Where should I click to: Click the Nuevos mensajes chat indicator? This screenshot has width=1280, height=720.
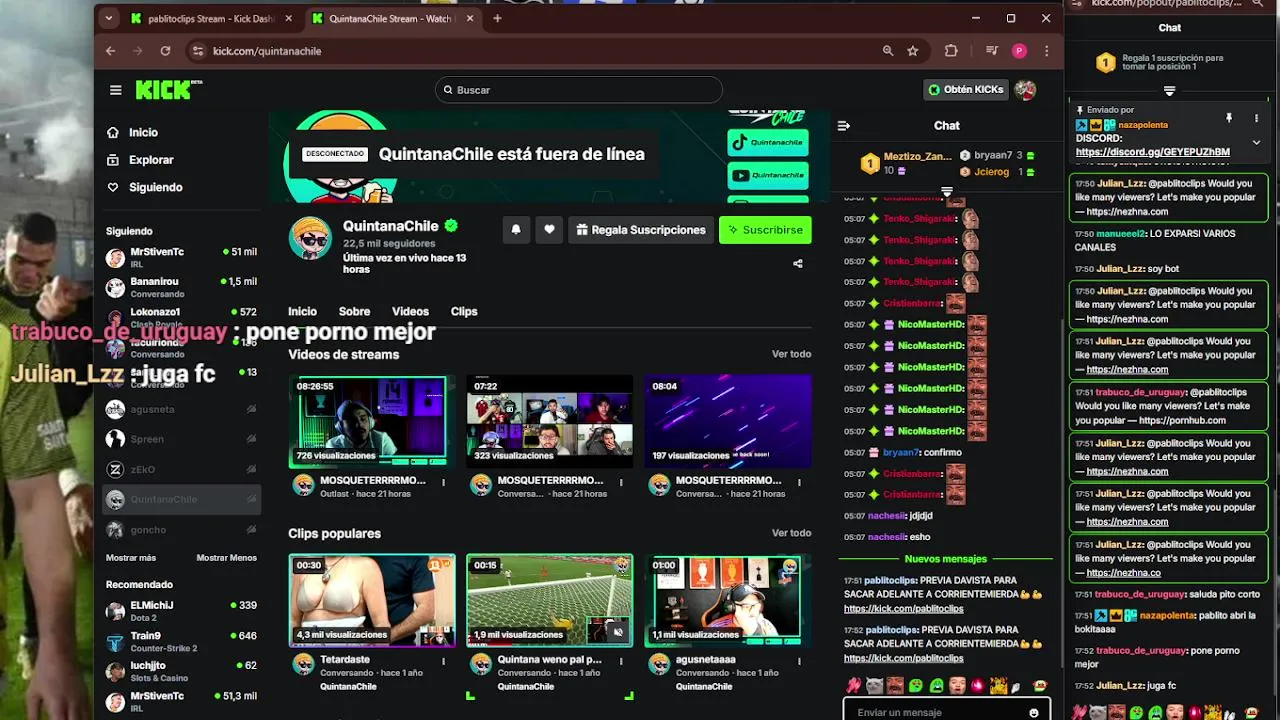(945, 559)
